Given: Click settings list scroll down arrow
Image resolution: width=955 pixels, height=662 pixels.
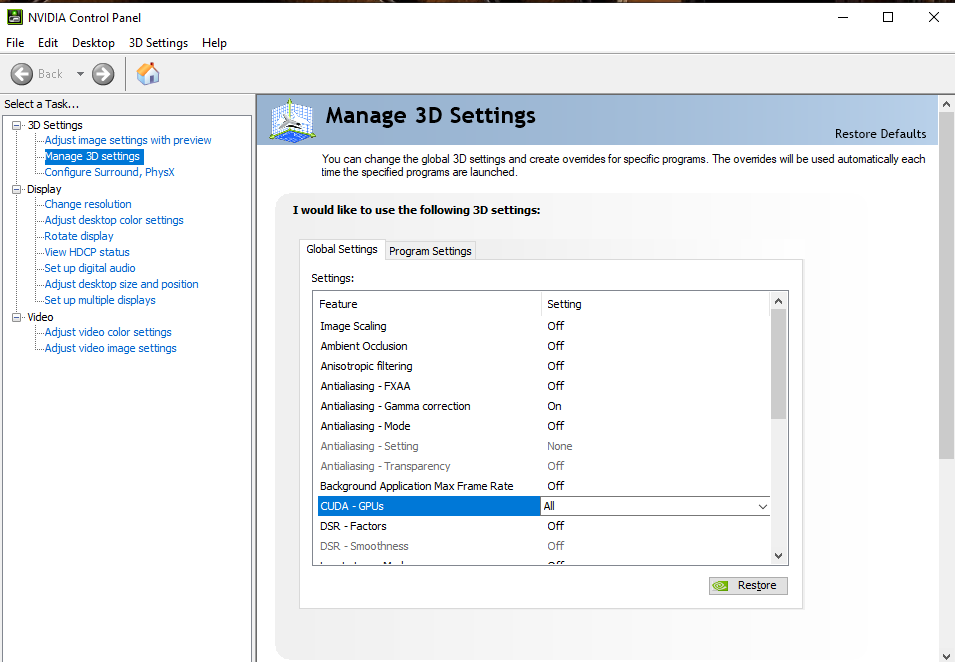Looking at the screenshot, I should (x=778, y=555).
